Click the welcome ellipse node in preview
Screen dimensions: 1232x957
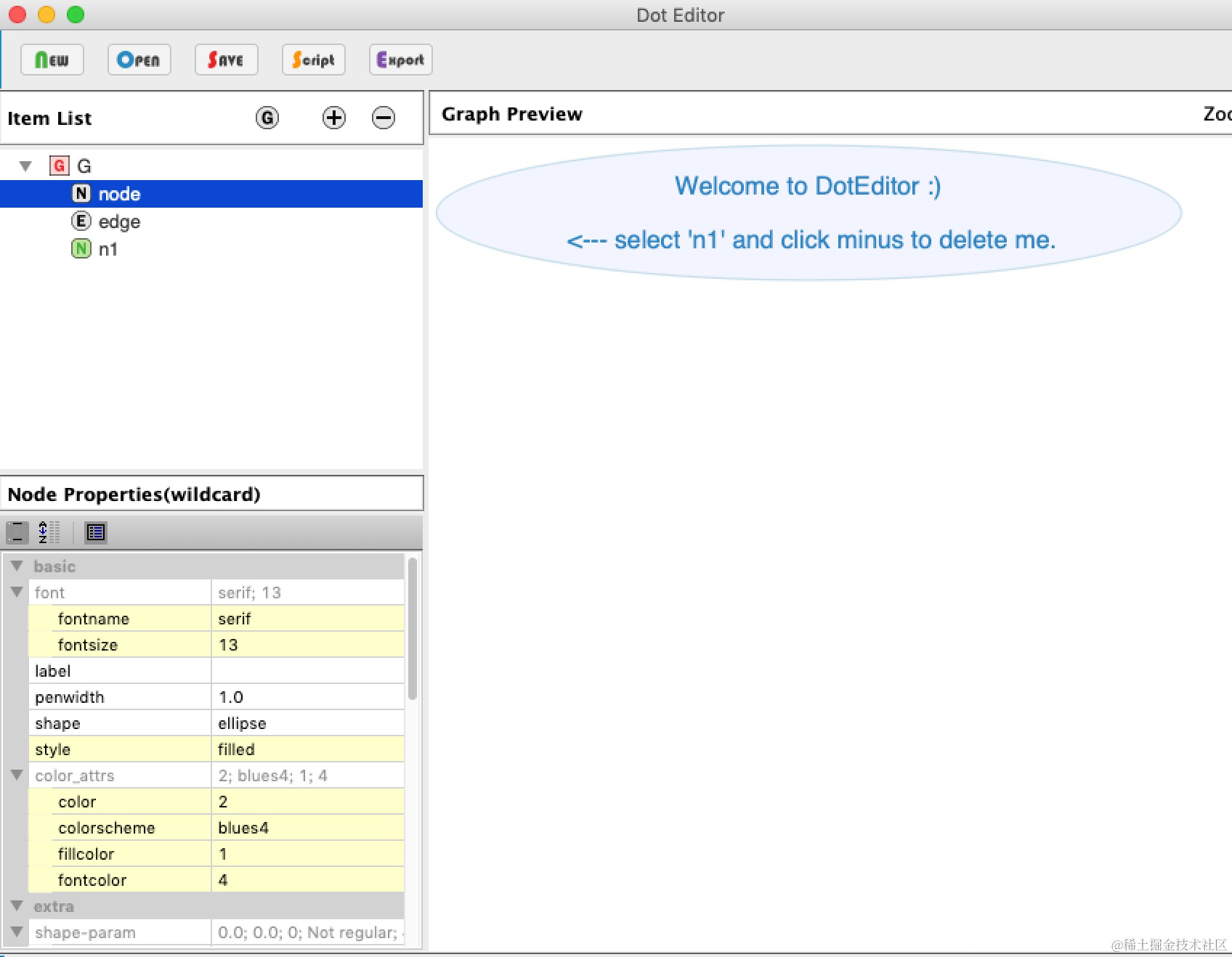(x=809, y=213)
